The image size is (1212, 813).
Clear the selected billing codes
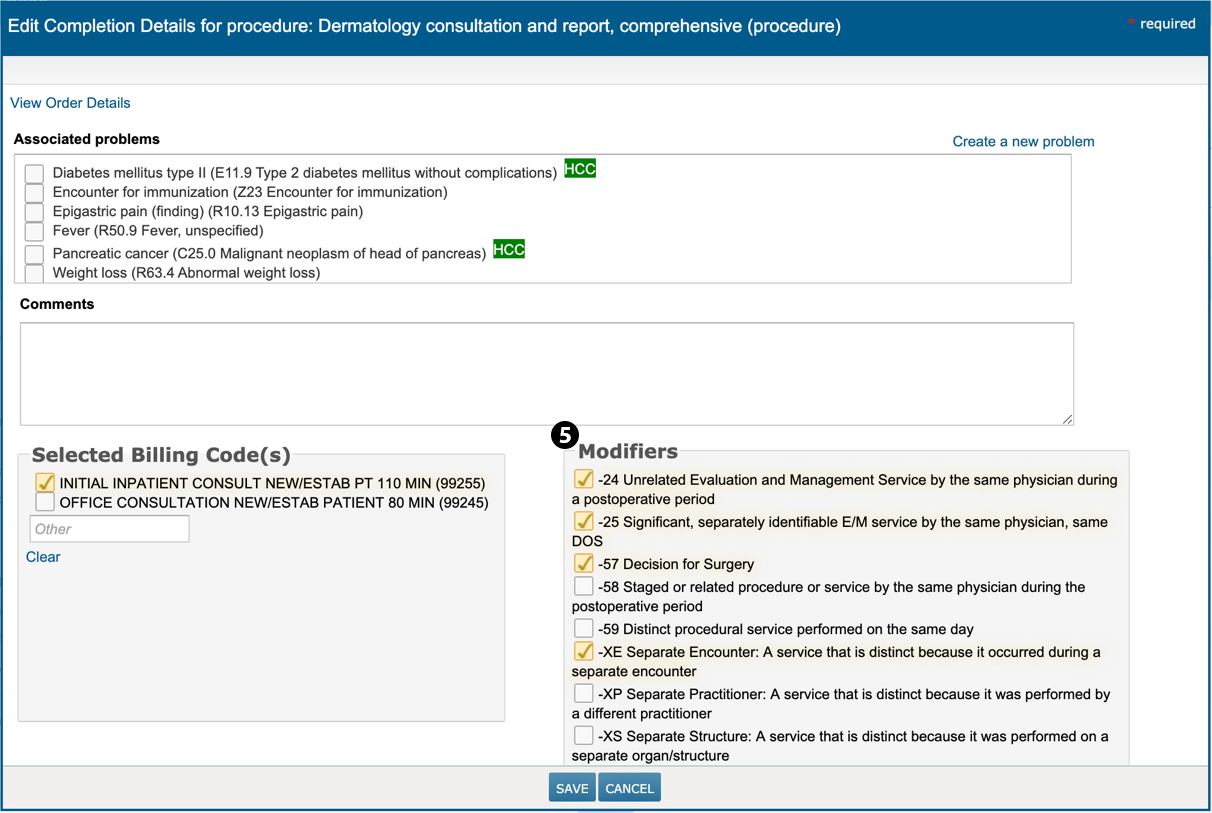click(x=43, y=557)
